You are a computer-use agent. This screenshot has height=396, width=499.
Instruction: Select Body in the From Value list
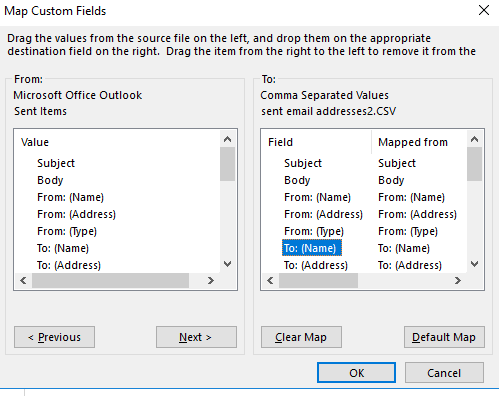click(x=50, y=180)
